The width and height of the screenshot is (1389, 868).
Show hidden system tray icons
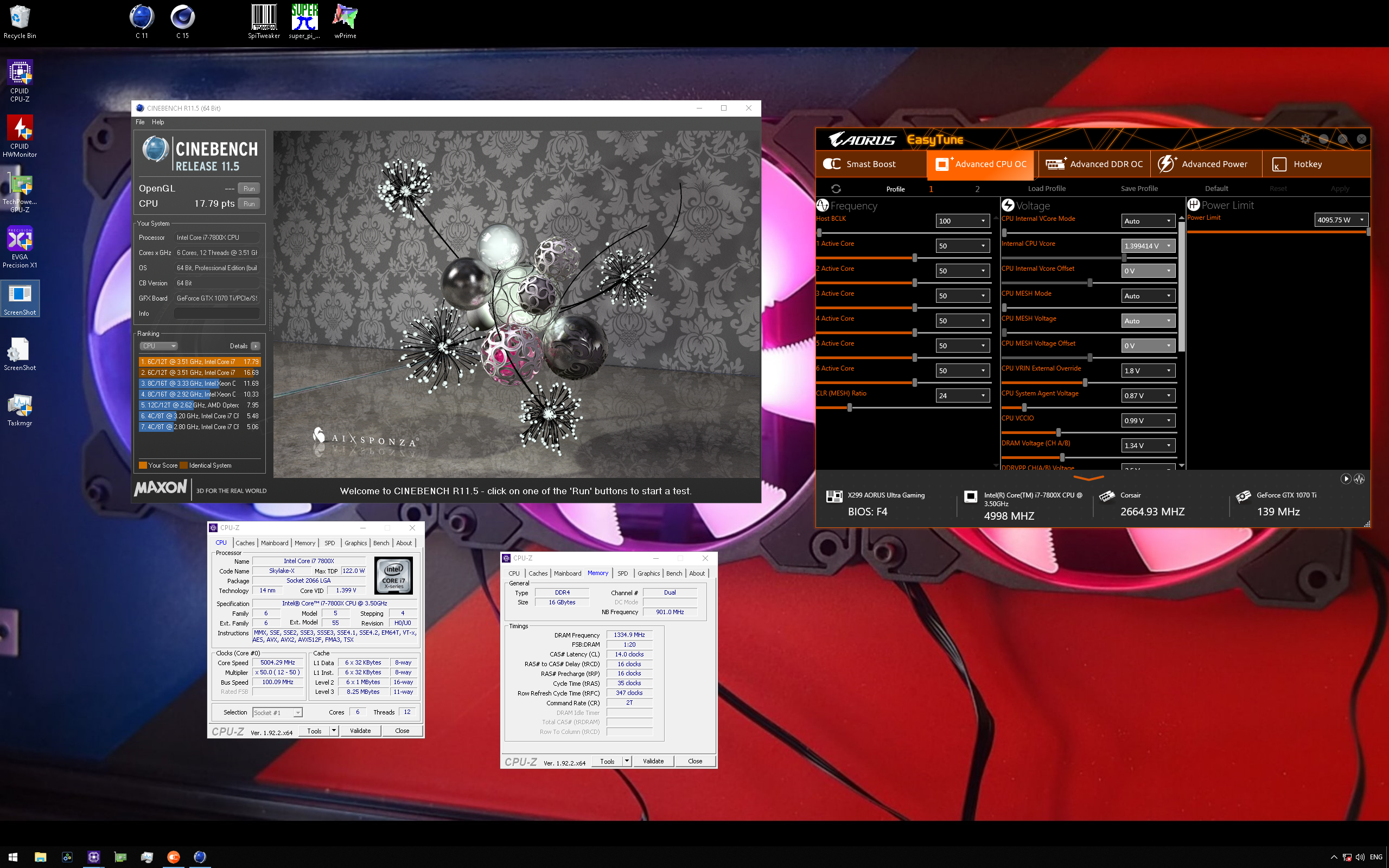pyautogui.click(x=1334, y=857)
